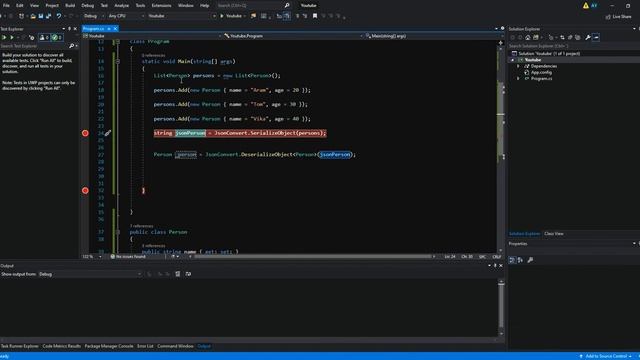Open the Extensions menu
Image resolution: width=640 pixels, height=360 pixels.
pyautogui.click(x=161, y=5)
